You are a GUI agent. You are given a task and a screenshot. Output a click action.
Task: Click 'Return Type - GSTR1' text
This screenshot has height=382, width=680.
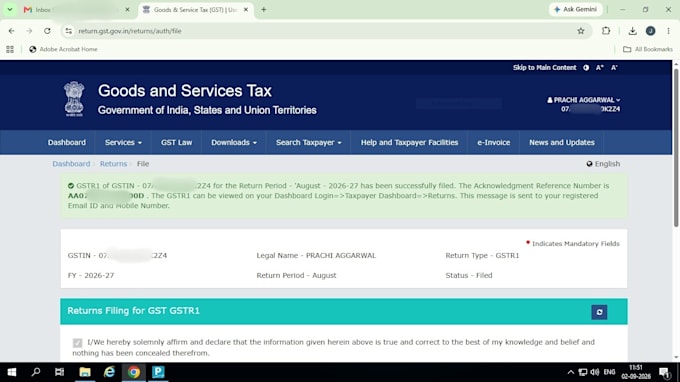click(482, 255)
